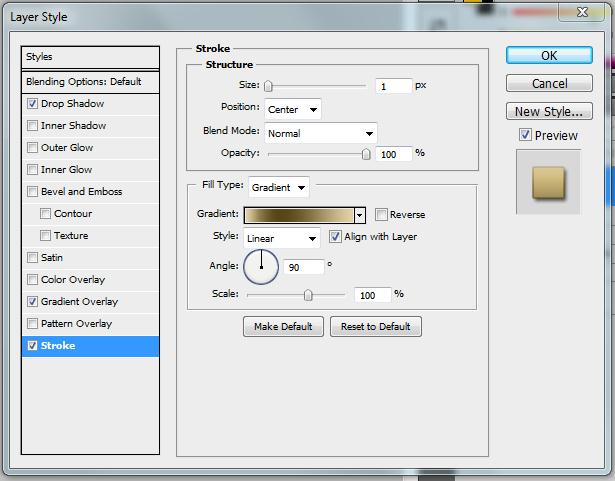Disable the Preview checkbox
The width and height of the screenshot is (615, 481).
click(525, 135)
